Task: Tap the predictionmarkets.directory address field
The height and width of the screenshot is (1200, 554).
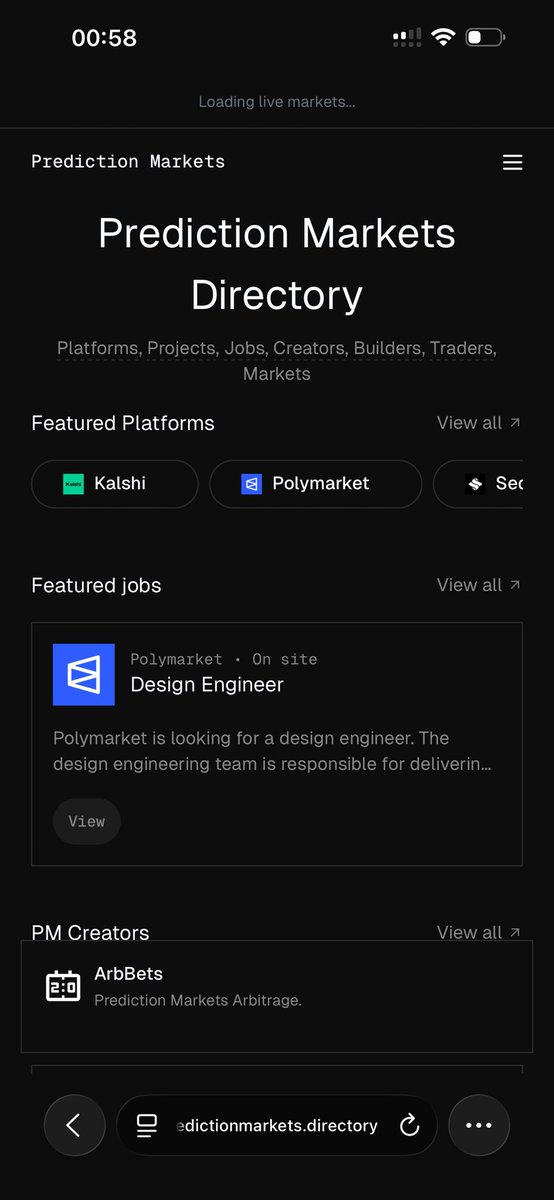Action: coord(277,1126)
